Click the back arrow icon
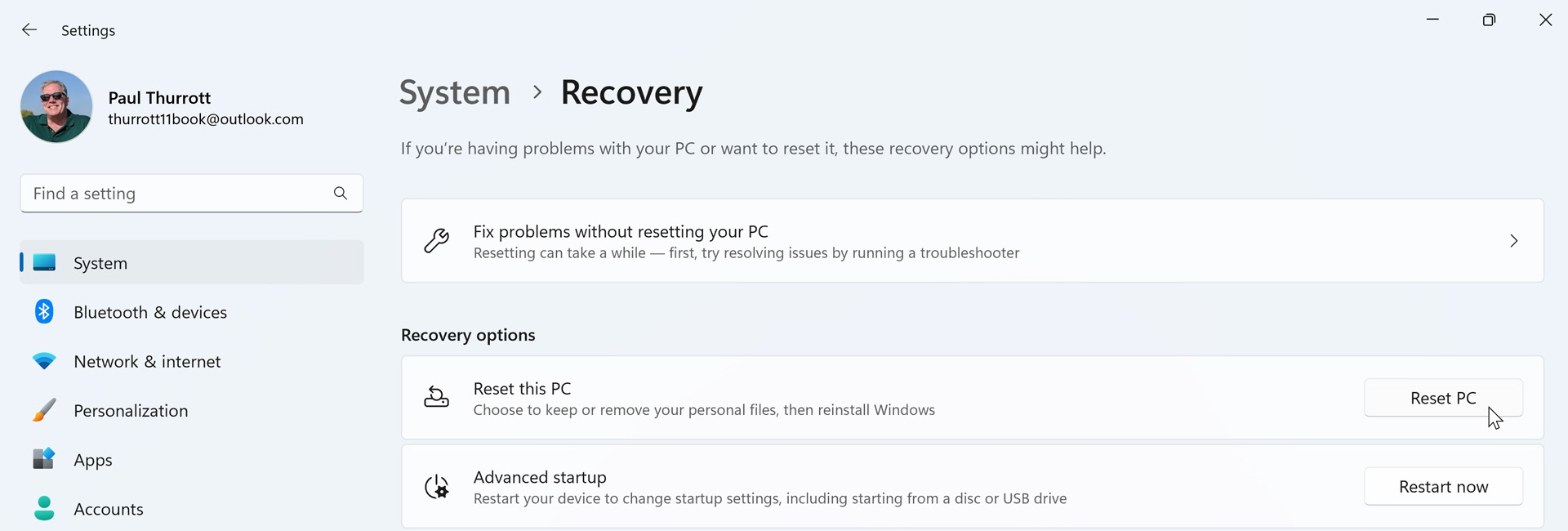 29,30
